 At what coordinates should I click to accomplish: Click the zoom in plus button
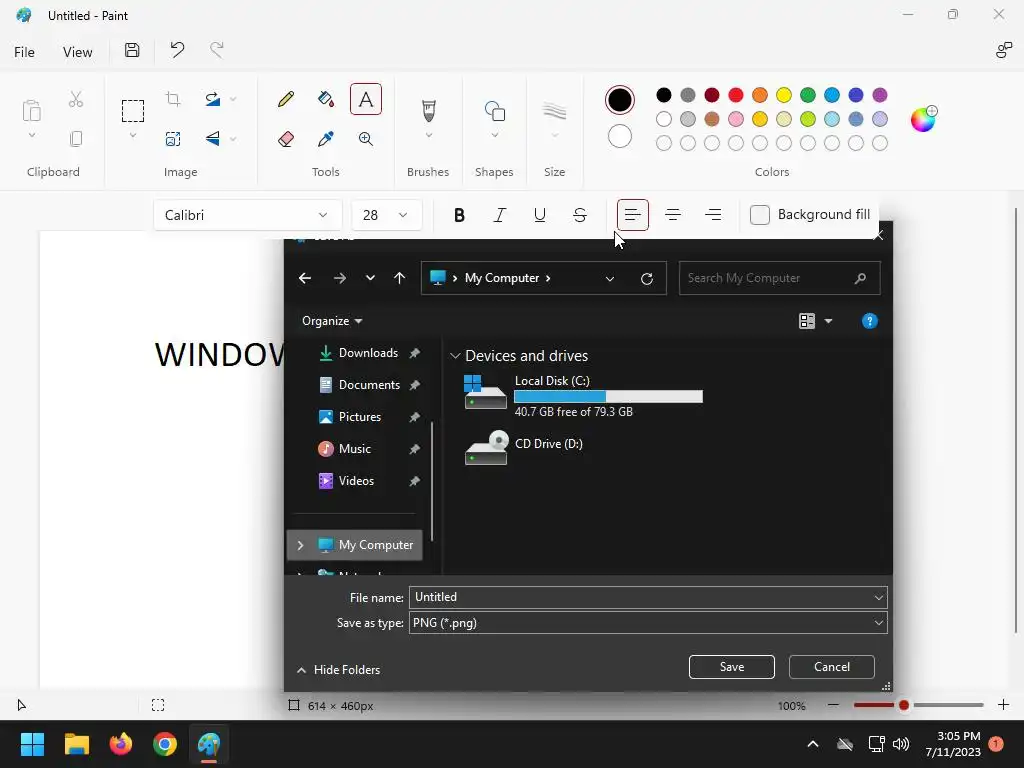pos(1003,705)
